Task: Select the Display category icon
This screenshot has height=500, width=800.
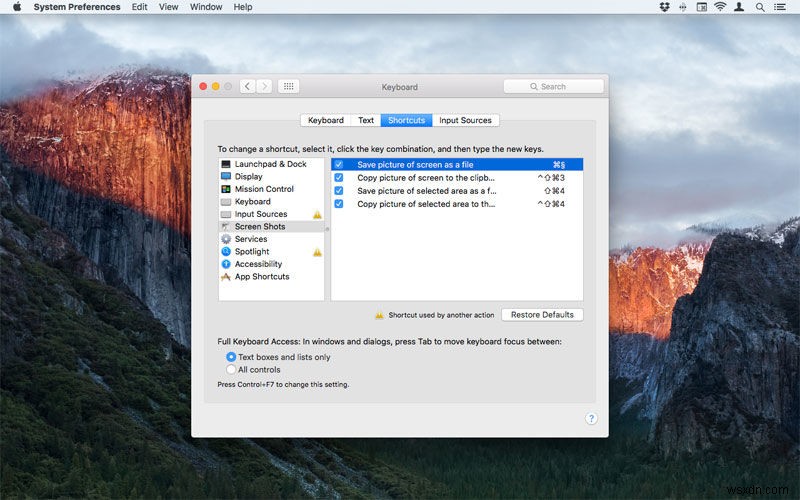Action: click(226, 177)
